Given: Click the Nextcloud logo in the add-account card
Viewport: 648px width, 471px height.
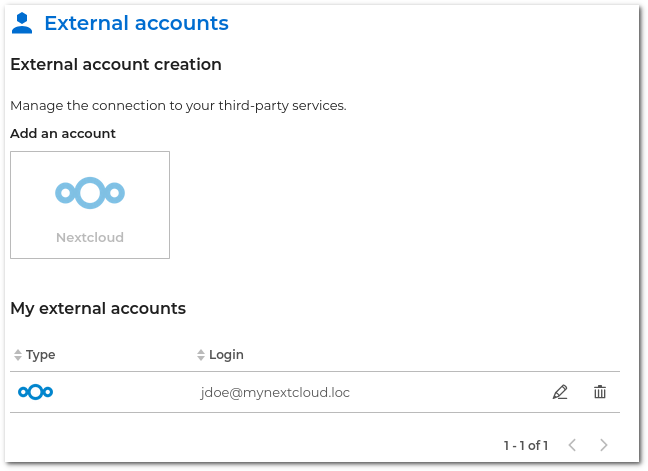Looking at the screenshot, I should click(x=90, y=192).
